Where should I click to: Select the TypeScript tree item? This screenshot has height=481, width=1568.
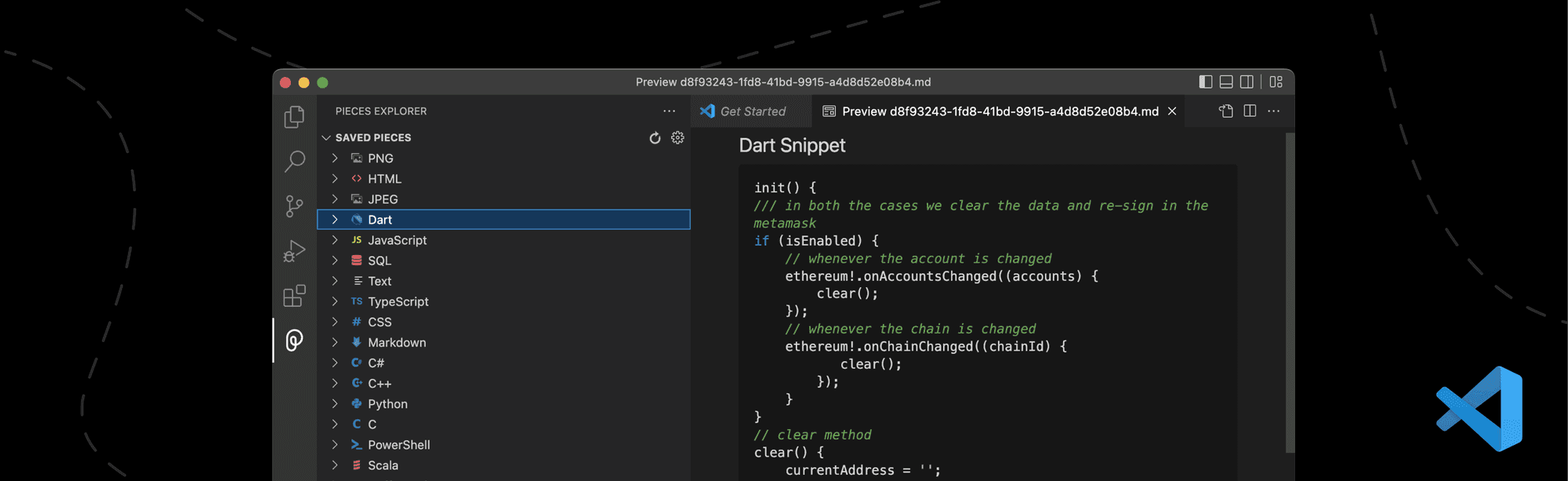503,301
